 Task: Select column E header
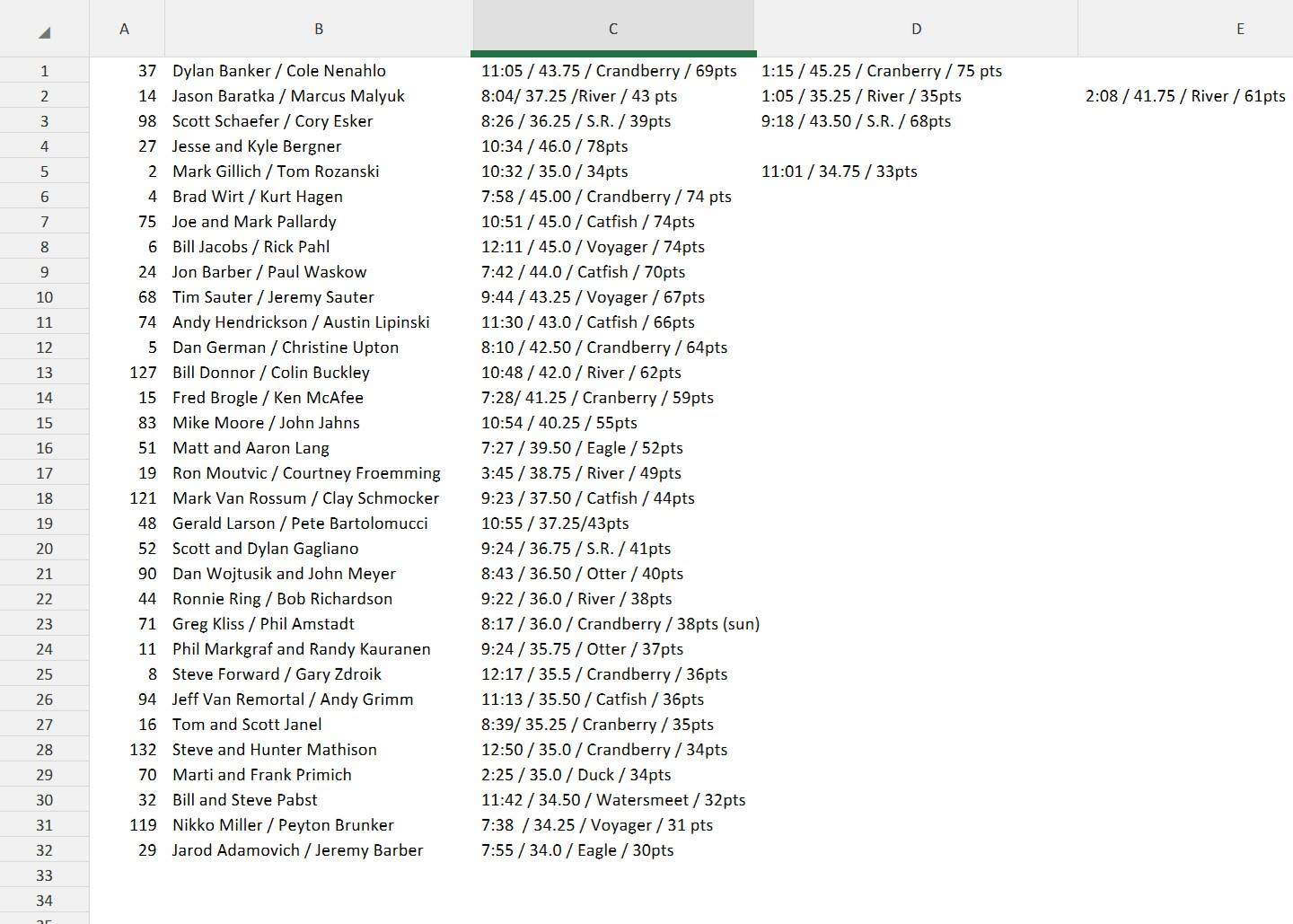click(x=1239, y=29)
